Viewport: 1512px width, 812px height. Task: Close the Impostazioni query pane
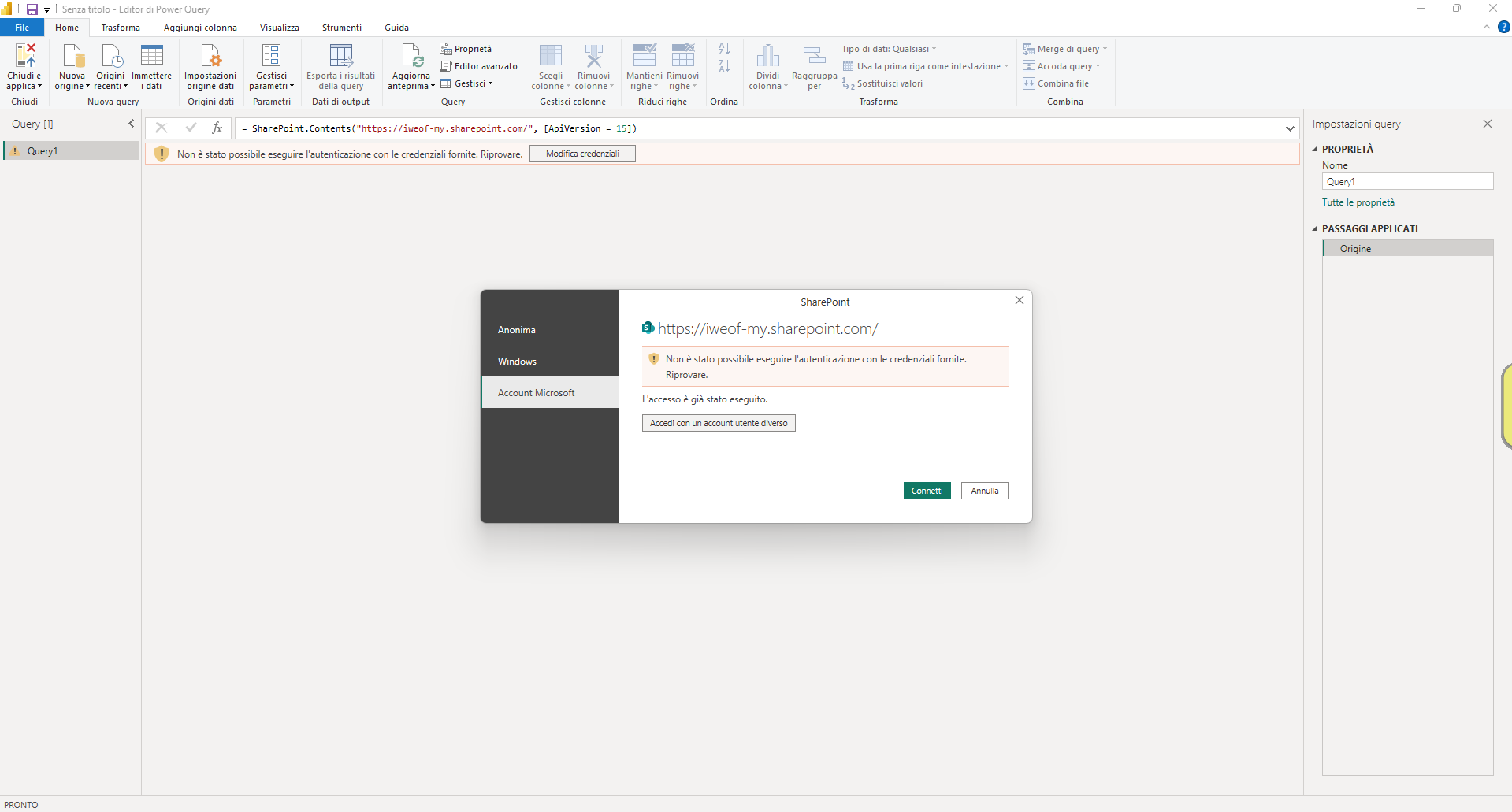(1488, 124)
